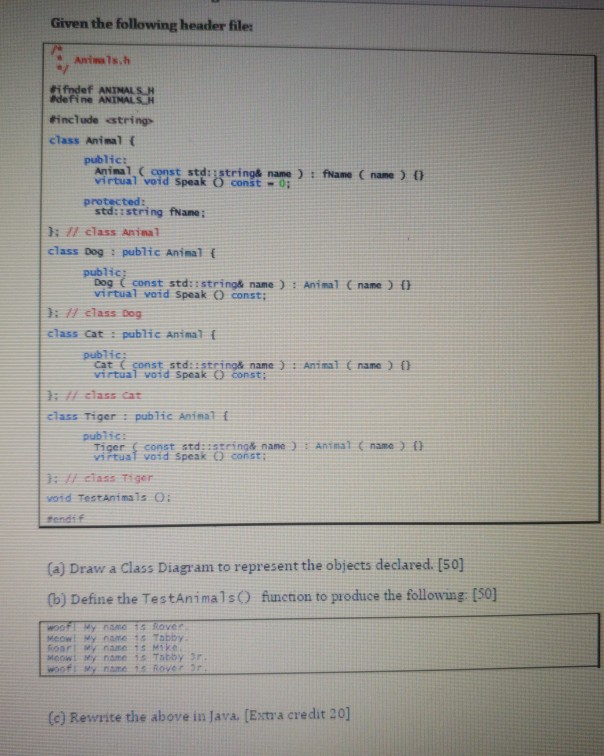Click the 'class Animal {' declaration
The height and width of the screenshot is (756, 604).
point(92,141)
